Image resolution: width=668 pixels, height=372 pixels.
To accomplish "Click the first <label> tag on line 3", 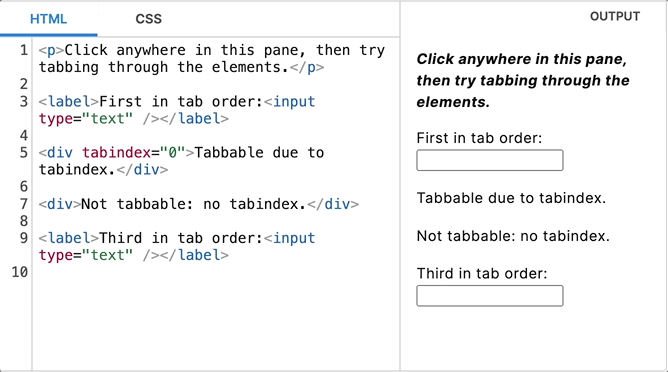I will 69,101.
